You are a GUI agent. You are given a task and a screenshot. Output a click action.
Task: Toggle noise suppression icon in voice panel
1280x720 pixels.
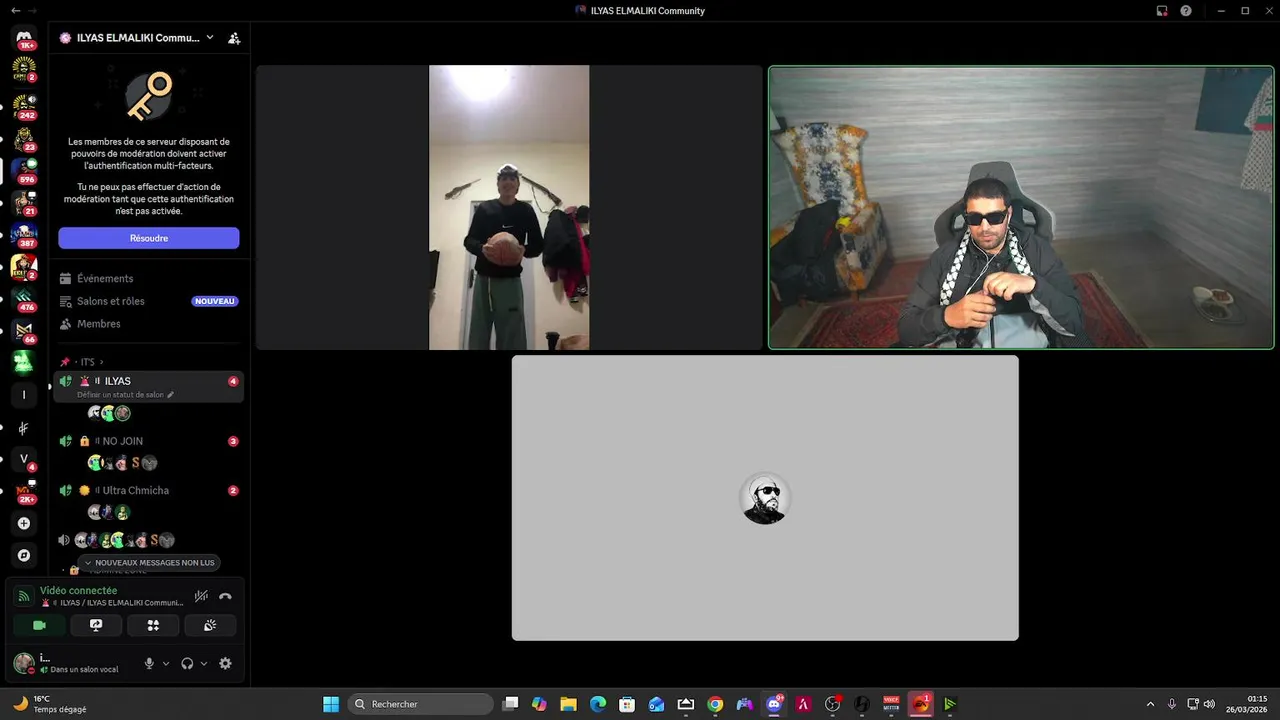[201, 596]
